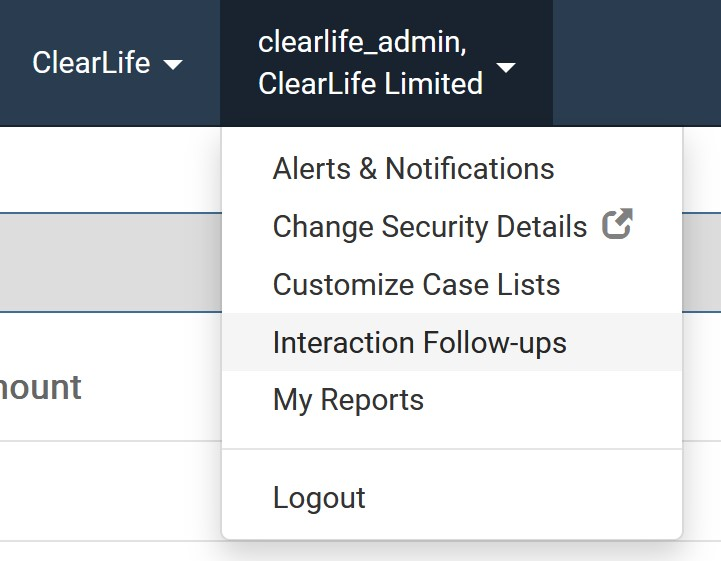Click the gray table header bar
721x561 pixels.
pos(110,263)
